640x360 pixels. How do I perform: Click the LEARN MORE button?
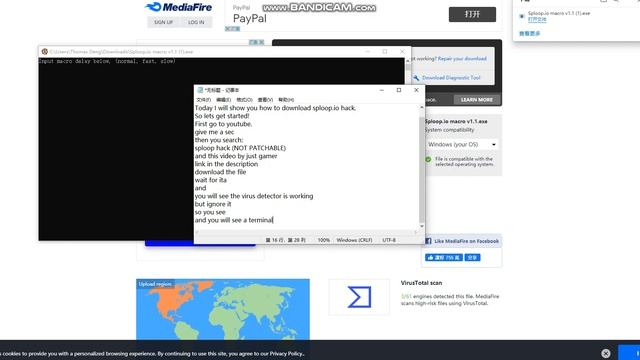pyautogui.click(x=477, y=100)
